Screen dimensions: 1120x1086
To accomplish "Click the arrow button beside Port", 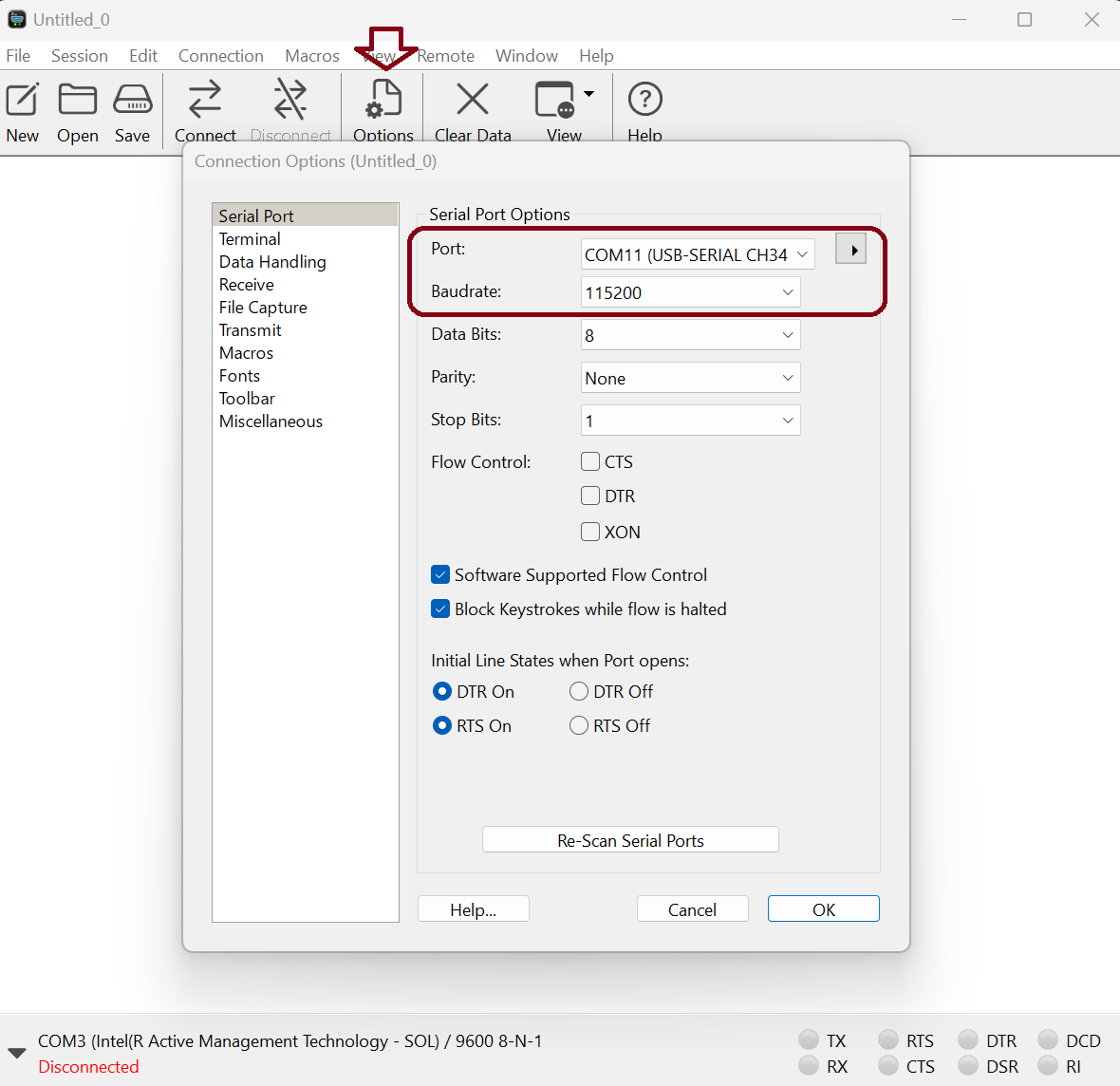I will pos(851,250).
